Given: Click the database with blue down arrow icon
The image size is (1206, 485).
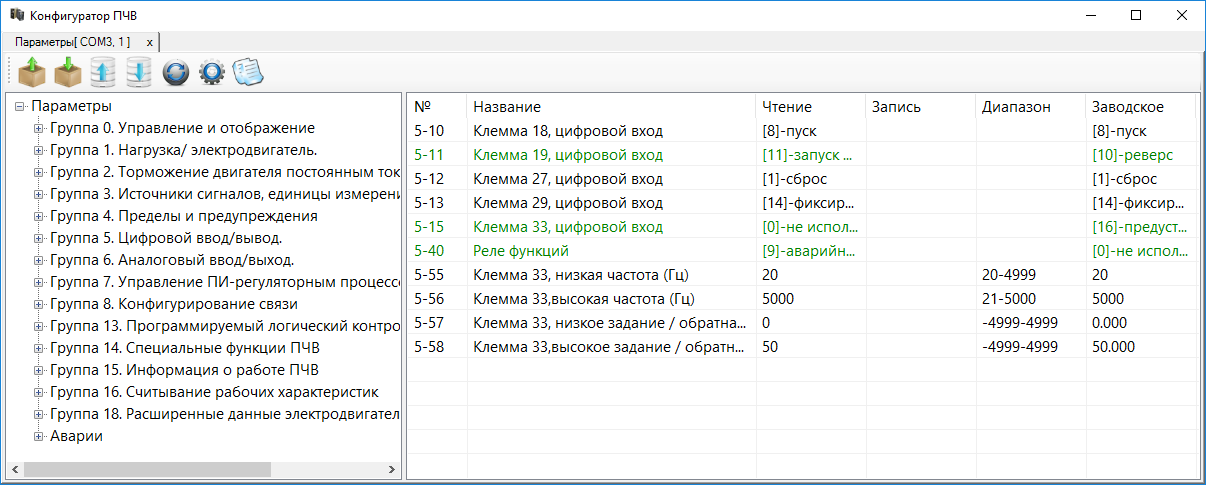Looking at the screenshot, I should pyautogui.click(x=139, y=73).
